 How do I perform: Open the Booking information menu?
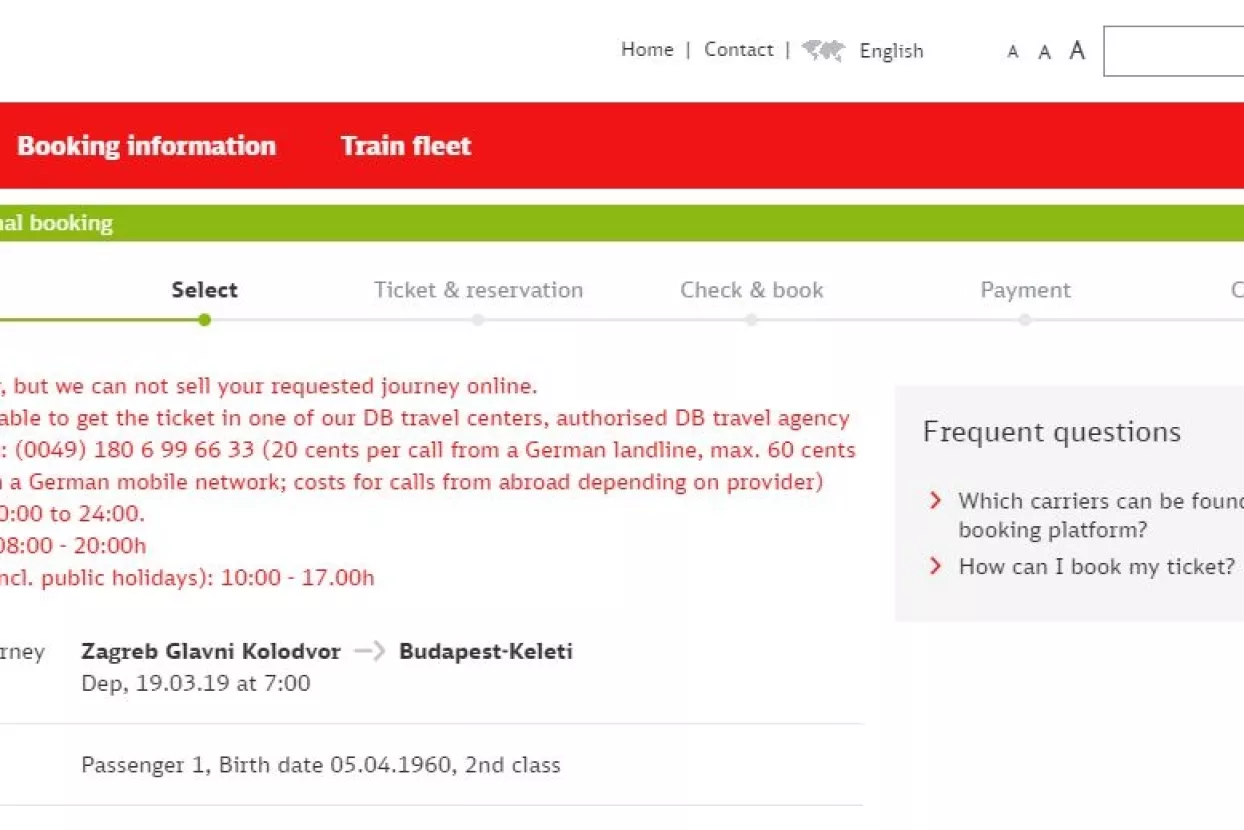[x=146, y=146]
